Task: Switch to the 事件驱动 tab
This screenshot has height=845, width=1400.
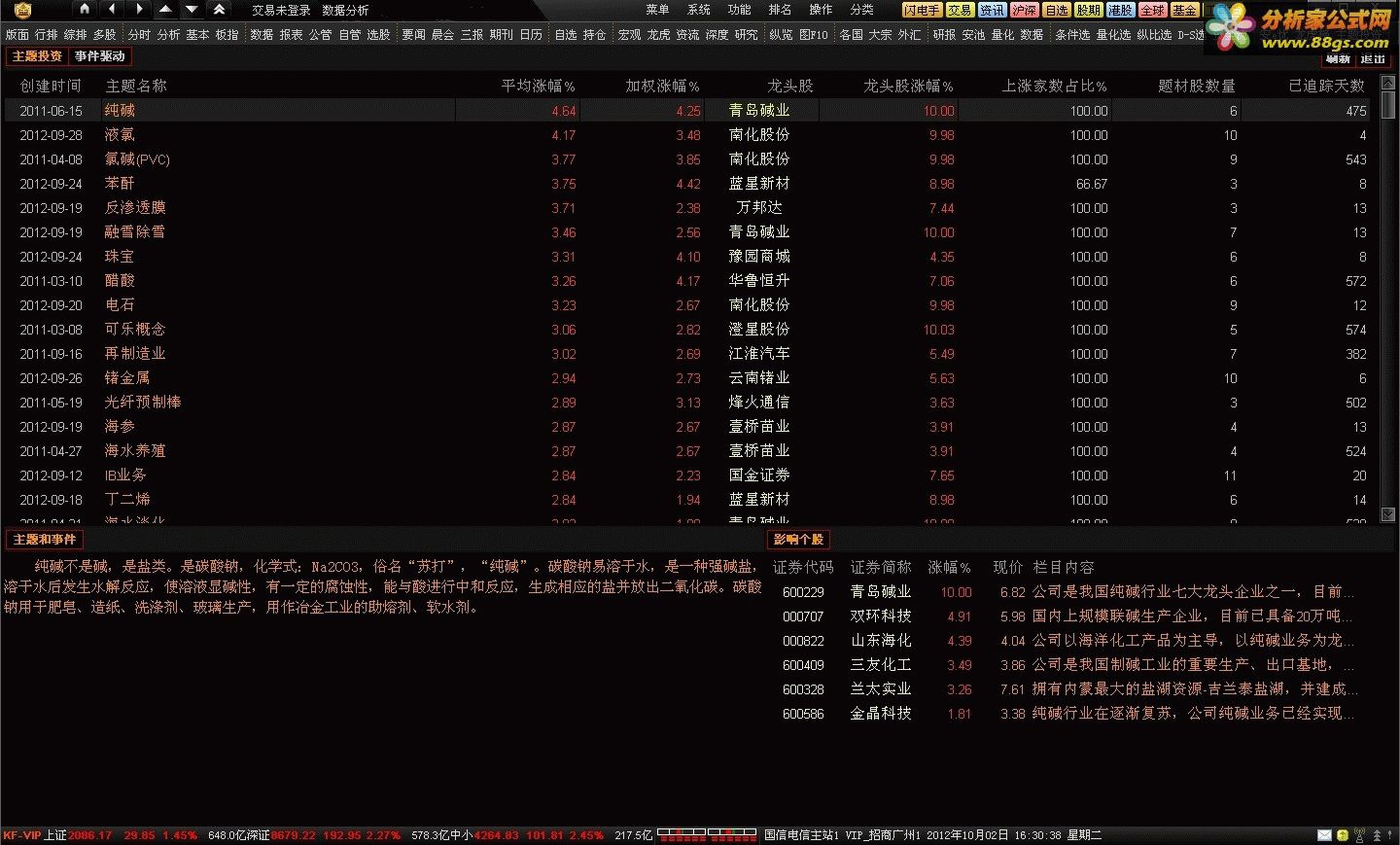Action: click(99, 56)
